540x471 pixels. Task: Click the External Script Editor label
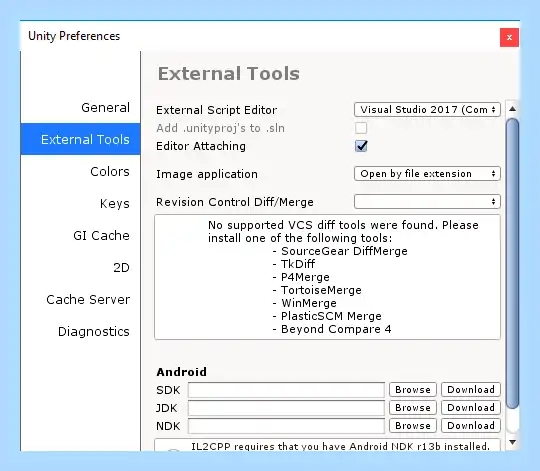pyautogui.click(x=217, y=110)
